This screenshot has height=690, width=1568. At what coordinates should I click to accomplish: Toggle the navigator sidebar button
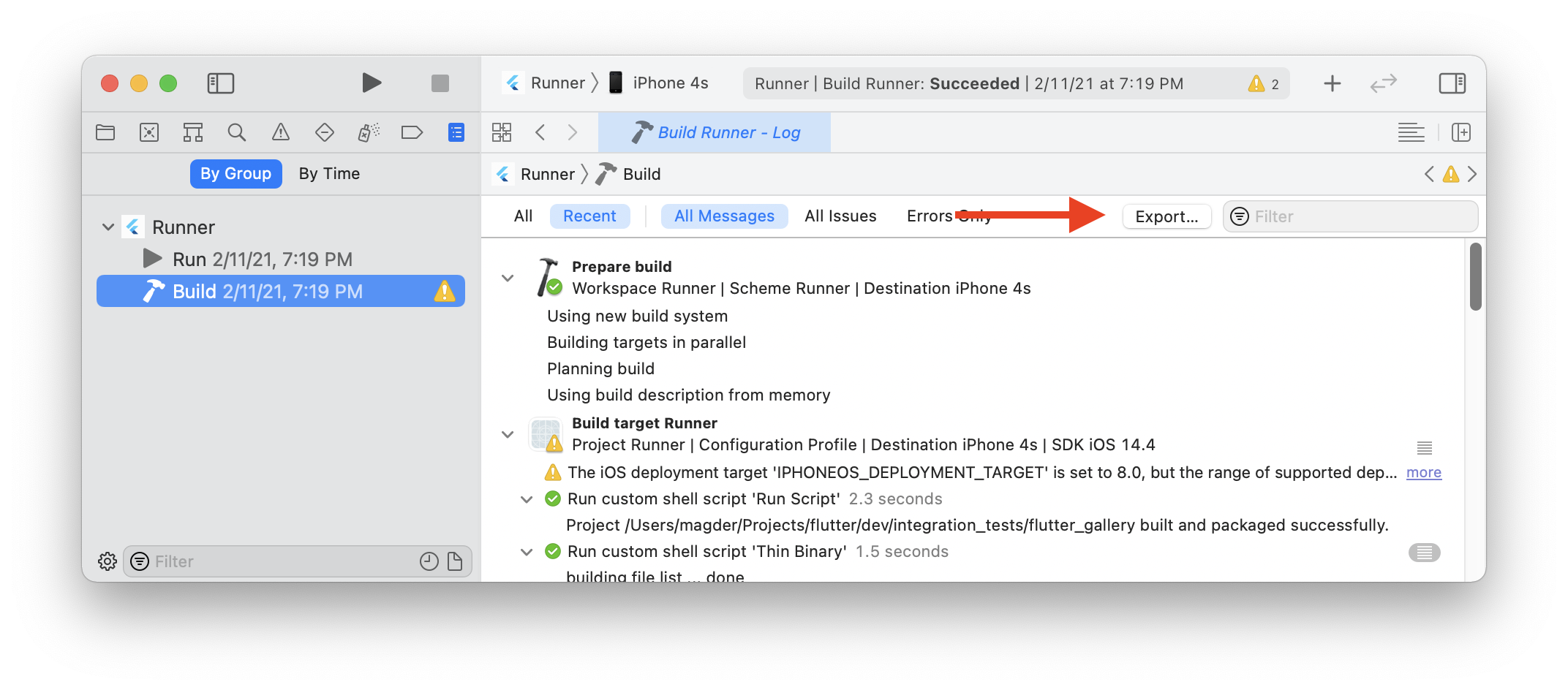coord(220,83)
